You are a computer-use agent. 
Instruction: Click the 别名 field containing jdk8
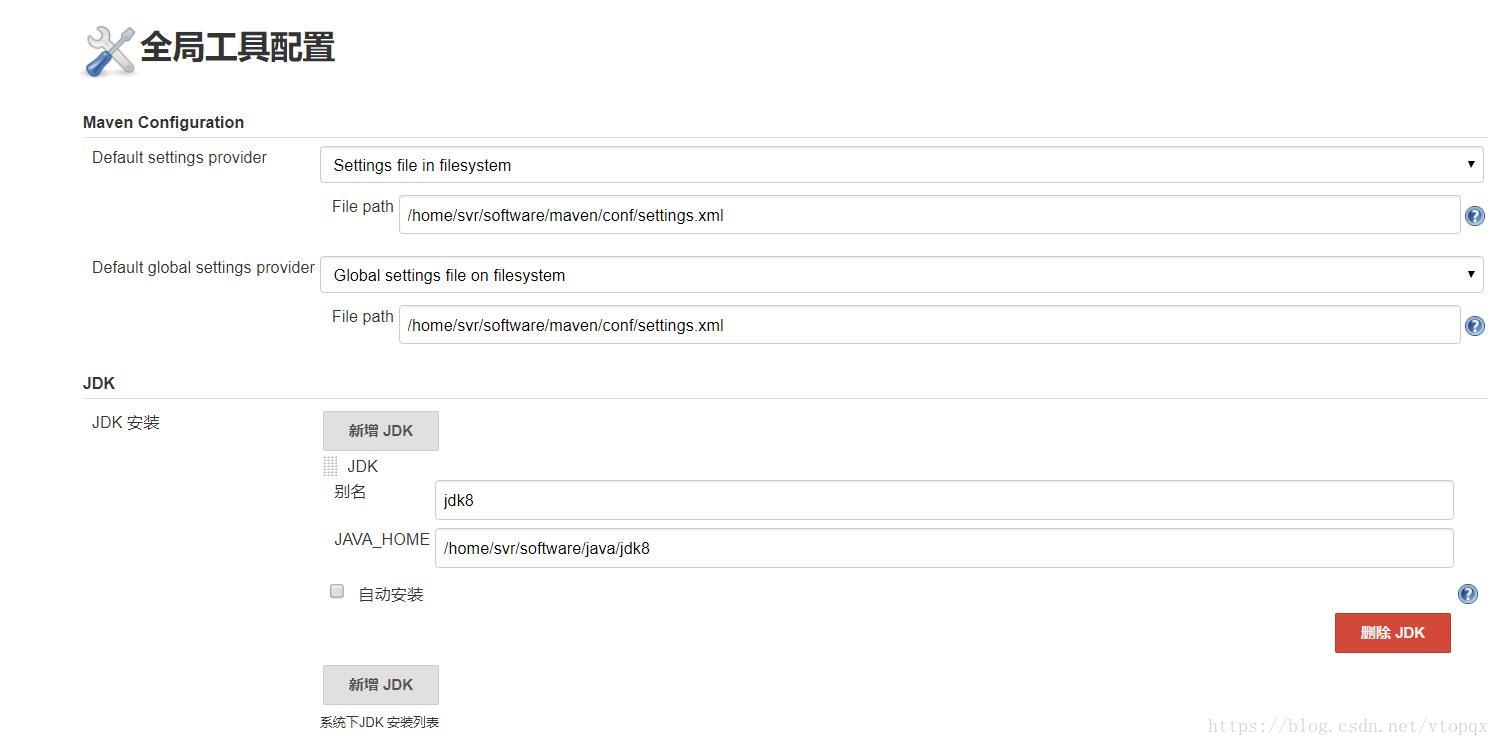coord(943,500)
